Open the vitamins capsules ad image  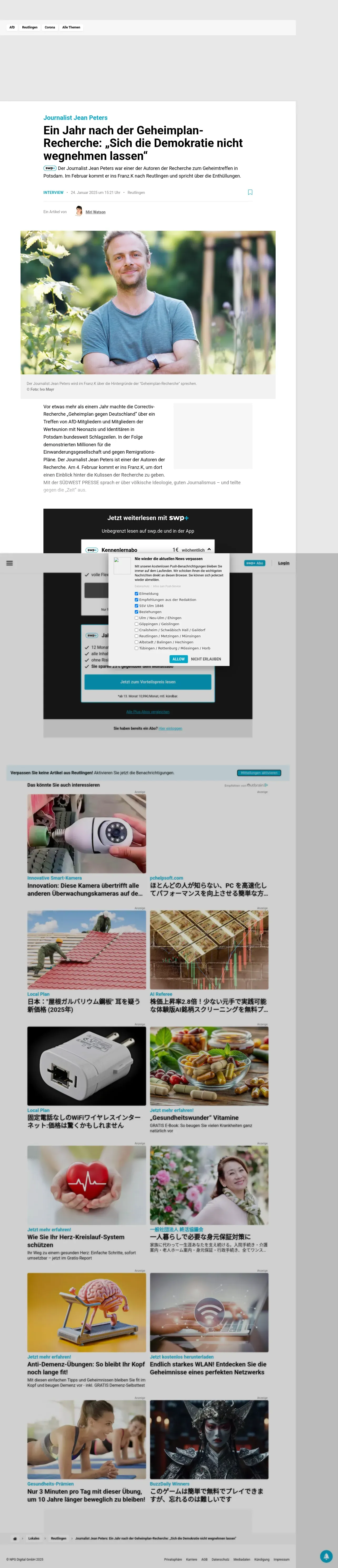(x=209, y=1066)
